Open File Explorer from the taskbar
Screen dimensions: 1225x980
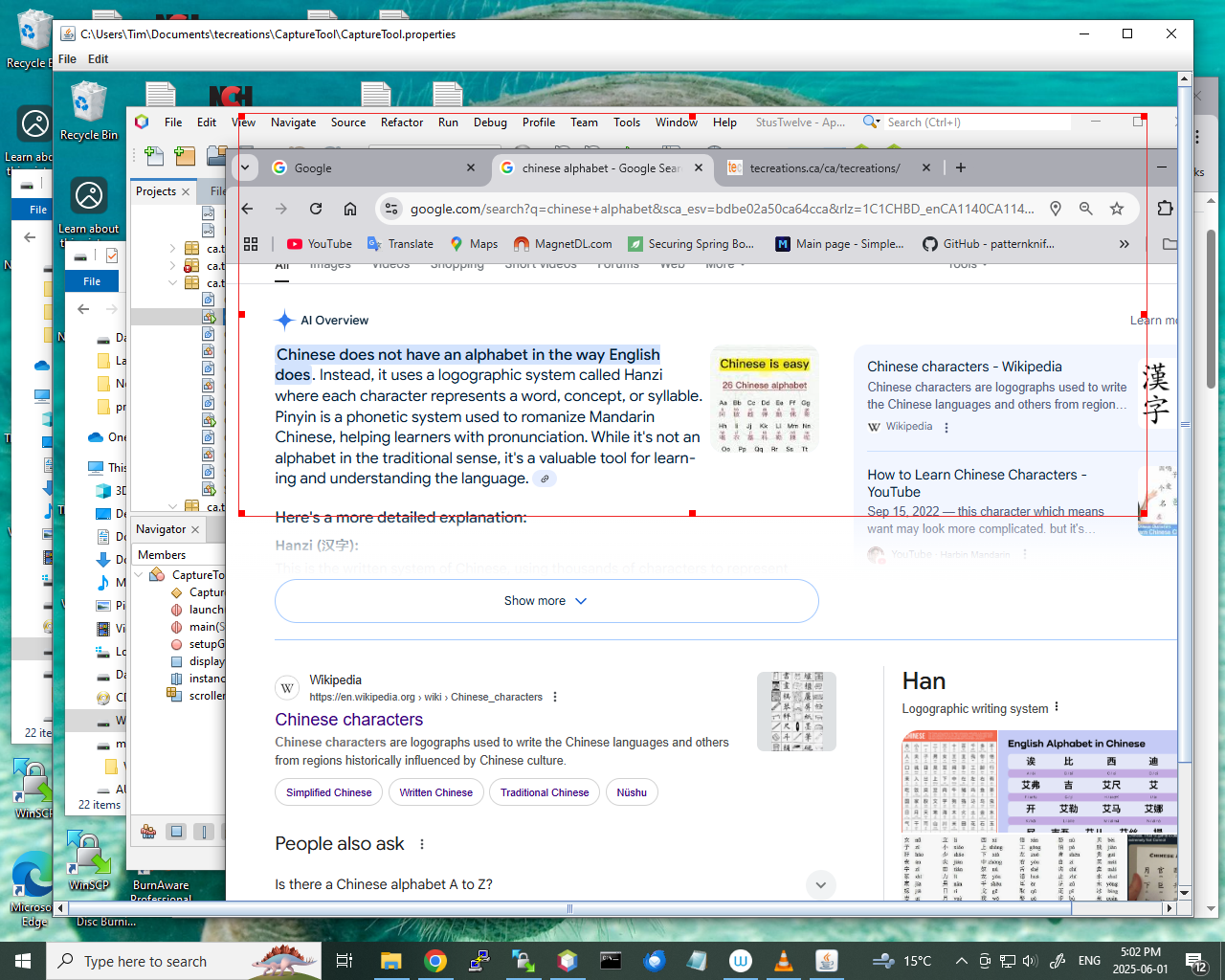pos(390,961)
